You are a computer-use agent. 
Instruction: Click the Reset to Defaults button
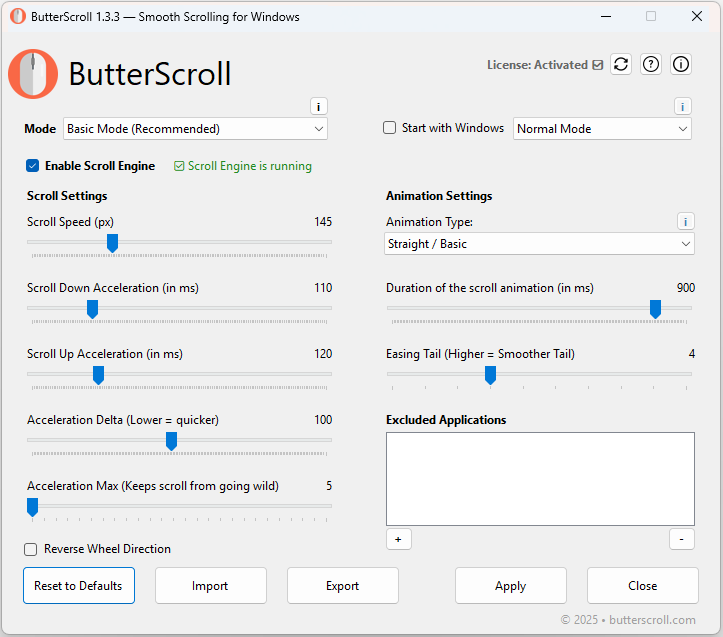[x=78, y=586]
